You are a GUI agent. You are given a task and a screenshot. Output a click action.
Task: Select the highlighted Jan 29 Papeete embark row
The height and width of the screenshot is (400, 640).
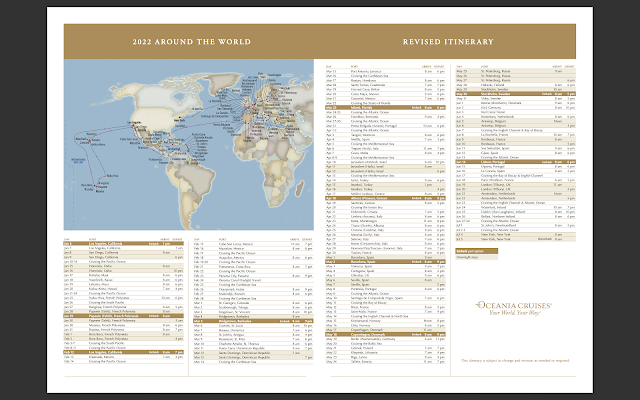124,316
